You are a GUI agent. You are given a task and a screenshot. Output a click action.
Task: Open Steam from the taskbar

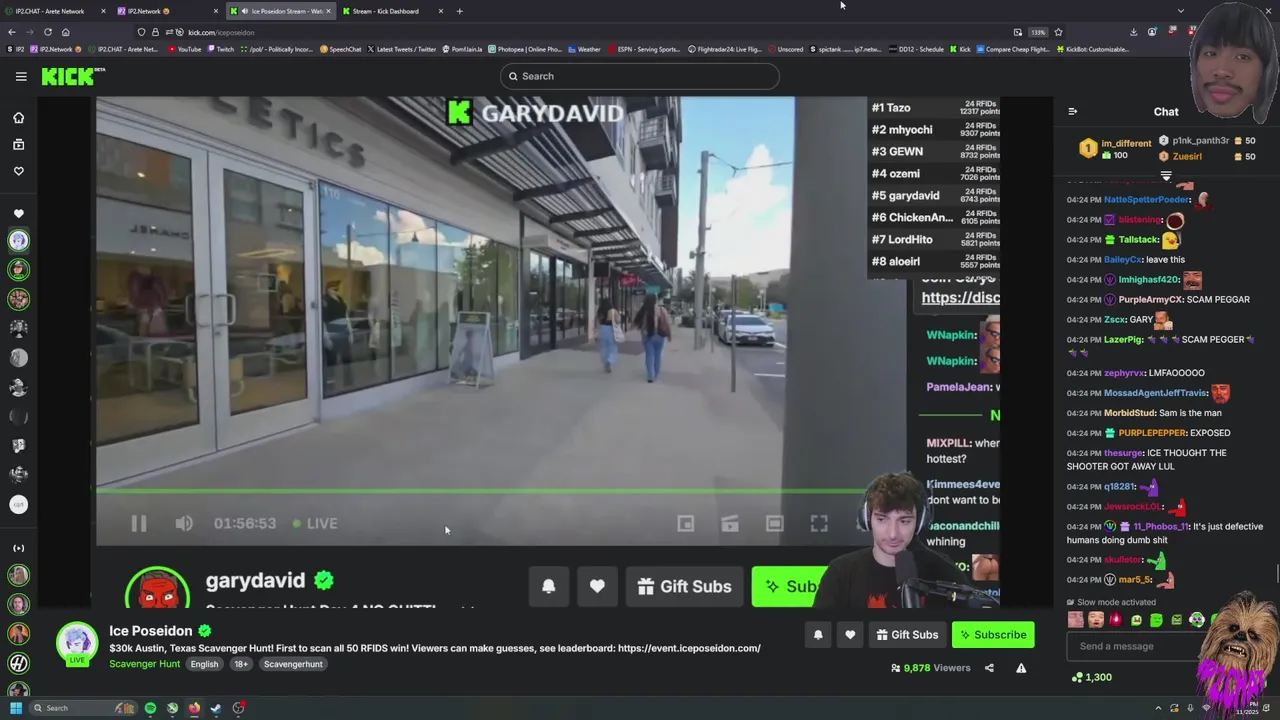click(x=216, y=708)
